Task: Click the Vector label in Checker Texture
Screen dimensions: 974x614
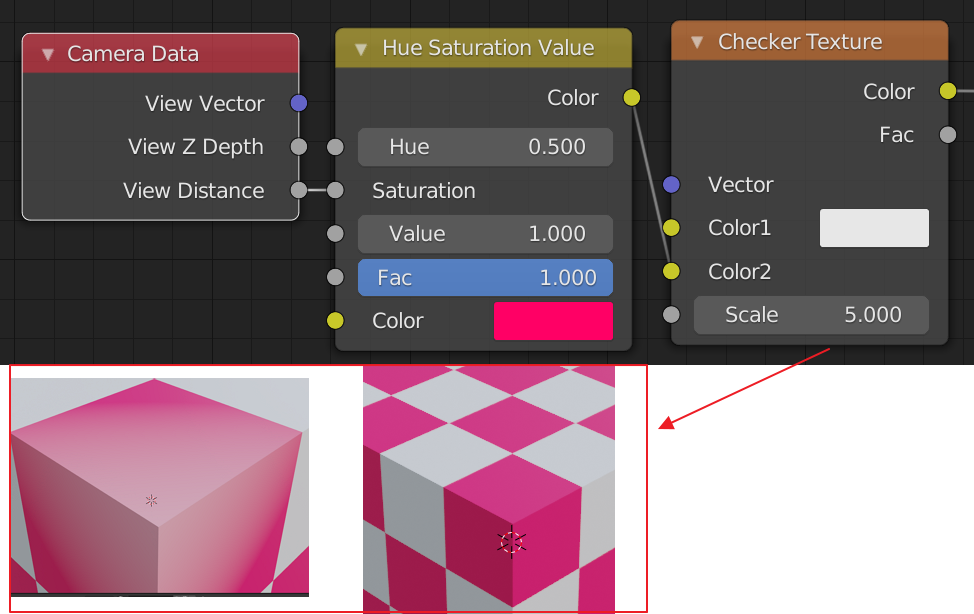Action: coord(740,185)
